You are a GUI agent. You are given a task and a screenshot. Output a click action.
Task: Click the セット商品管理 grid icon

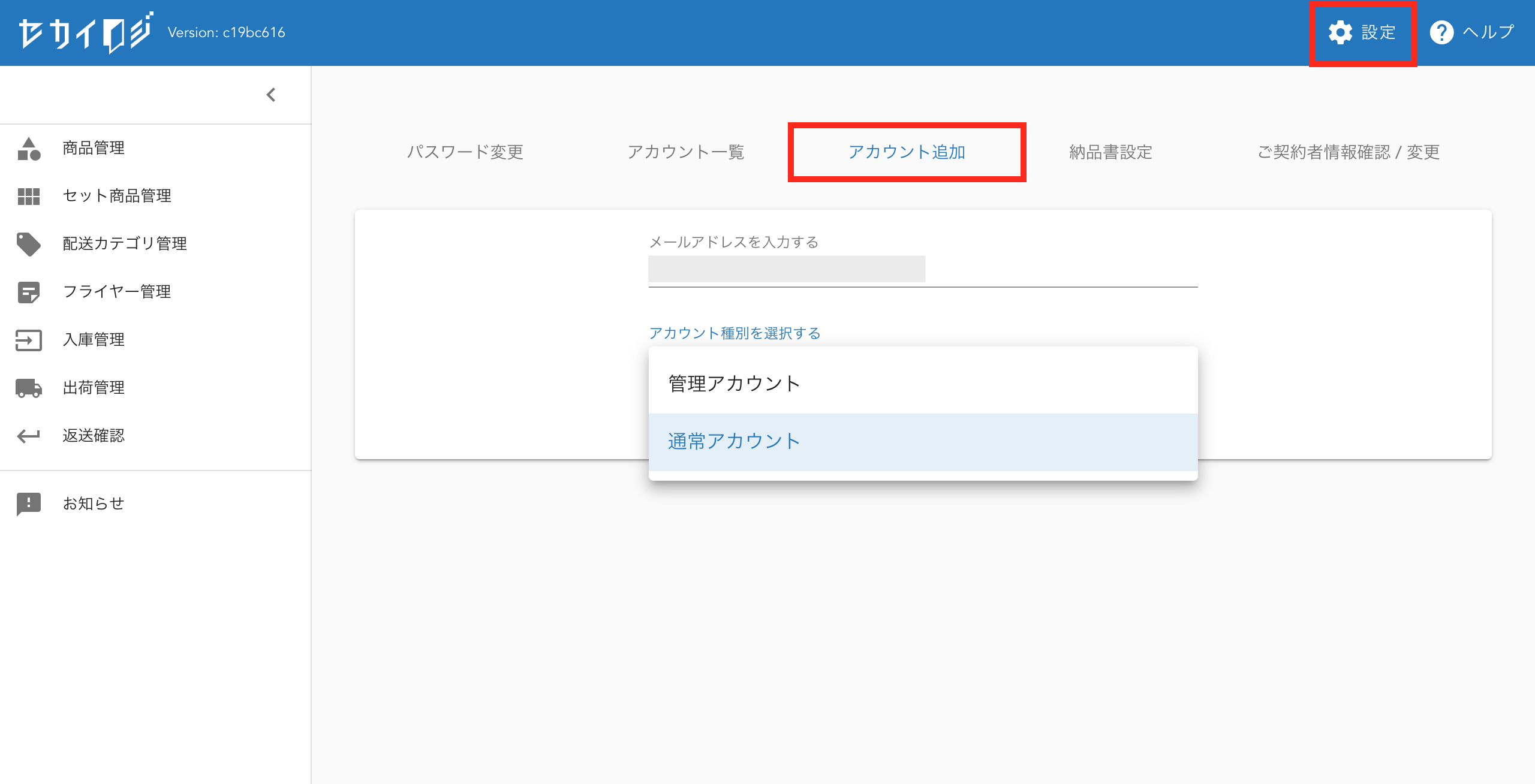[29, 196]
